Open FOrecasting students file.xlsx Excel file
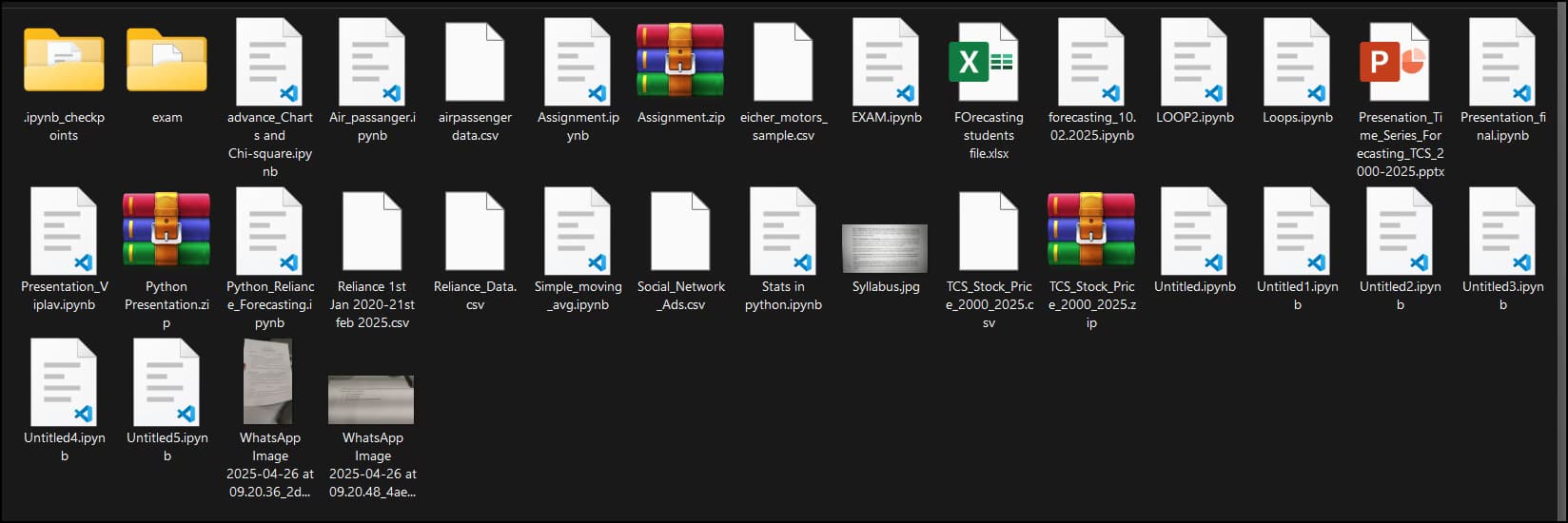Viewport: 1568px width, 523px height. pyautogui.click(x=989, y=61)
